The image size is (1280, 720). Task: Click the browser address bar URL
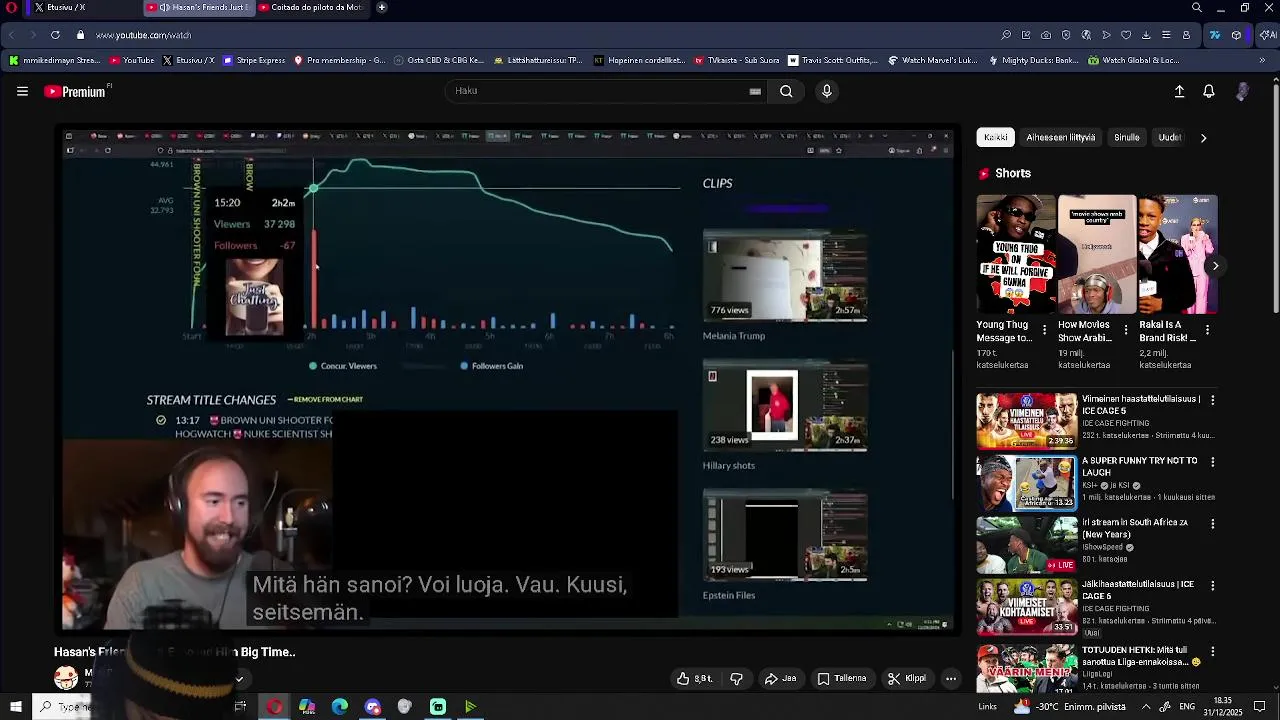coord(143,35)
